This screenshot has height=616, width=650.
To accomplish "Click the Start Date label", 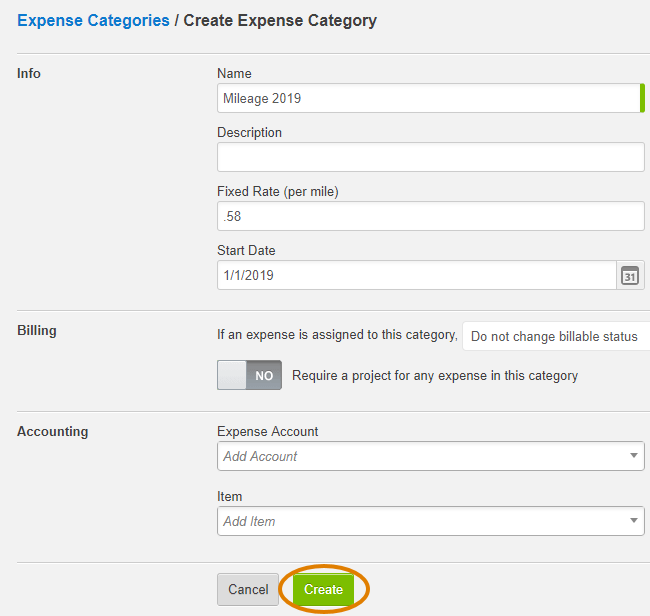I will 246,250.
